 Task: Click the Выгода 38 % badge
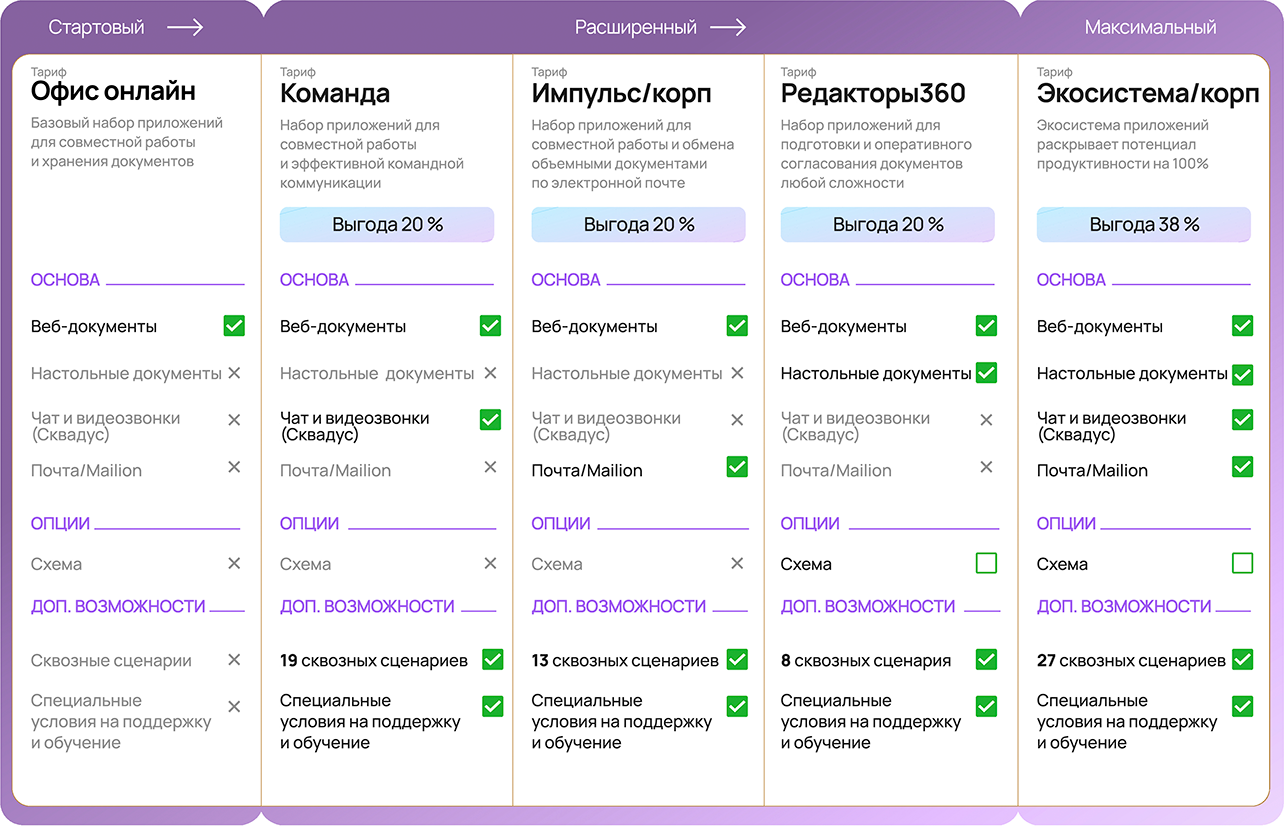point(1143,225)
